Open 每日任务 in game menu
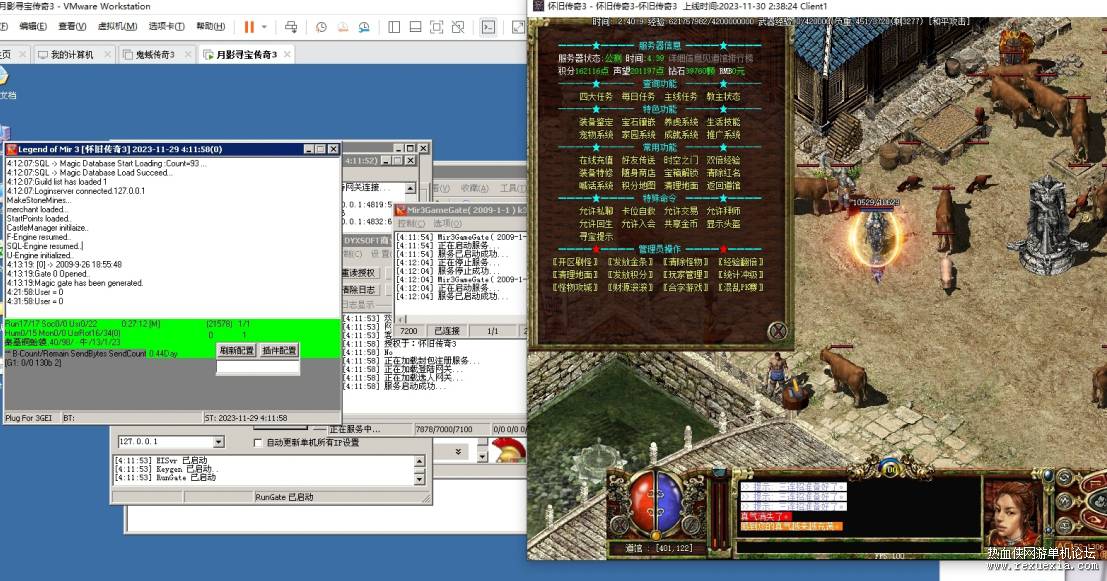 pyautogui.click(x=638, y=97)
